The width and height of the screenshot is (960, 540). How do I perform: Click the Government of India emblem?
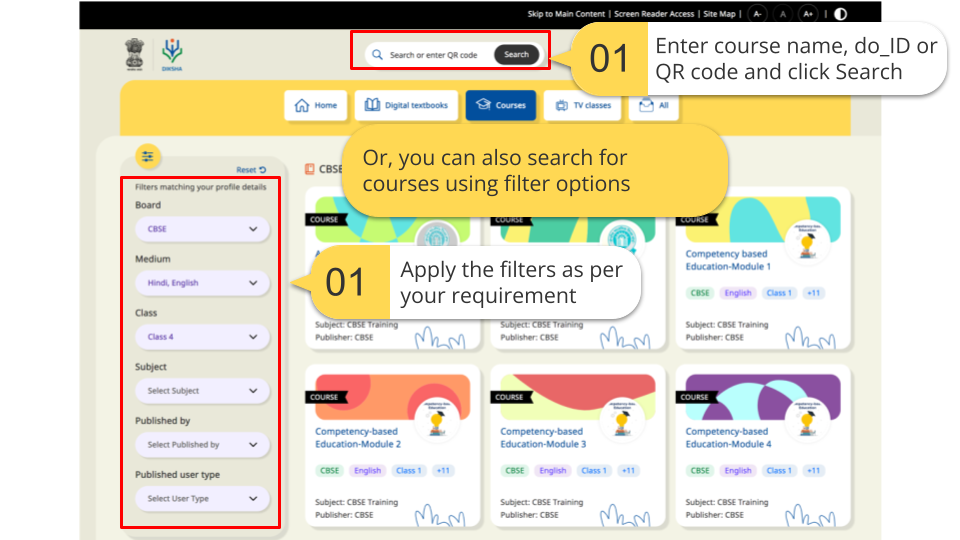click(x=134, y=54)
